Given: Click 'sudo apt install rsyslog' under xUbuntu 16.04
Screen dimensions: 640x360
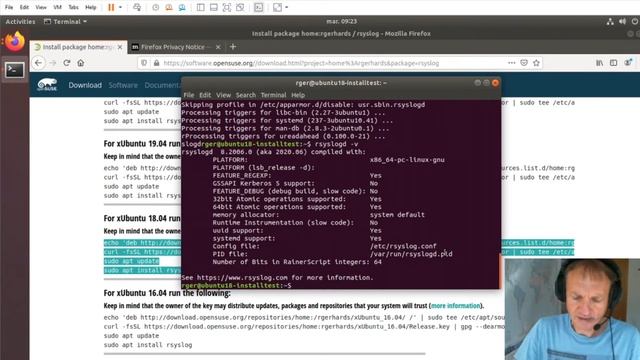Looking at the screenshot, I should click(x=148, y=345).
